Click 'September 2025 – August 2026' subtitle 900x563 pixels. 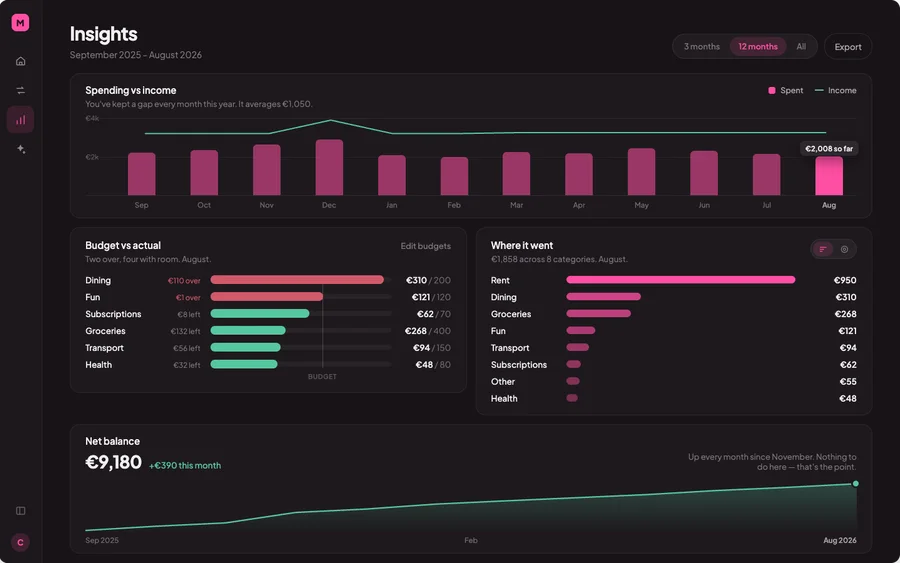pyautogui.click(x=135, y=55)
